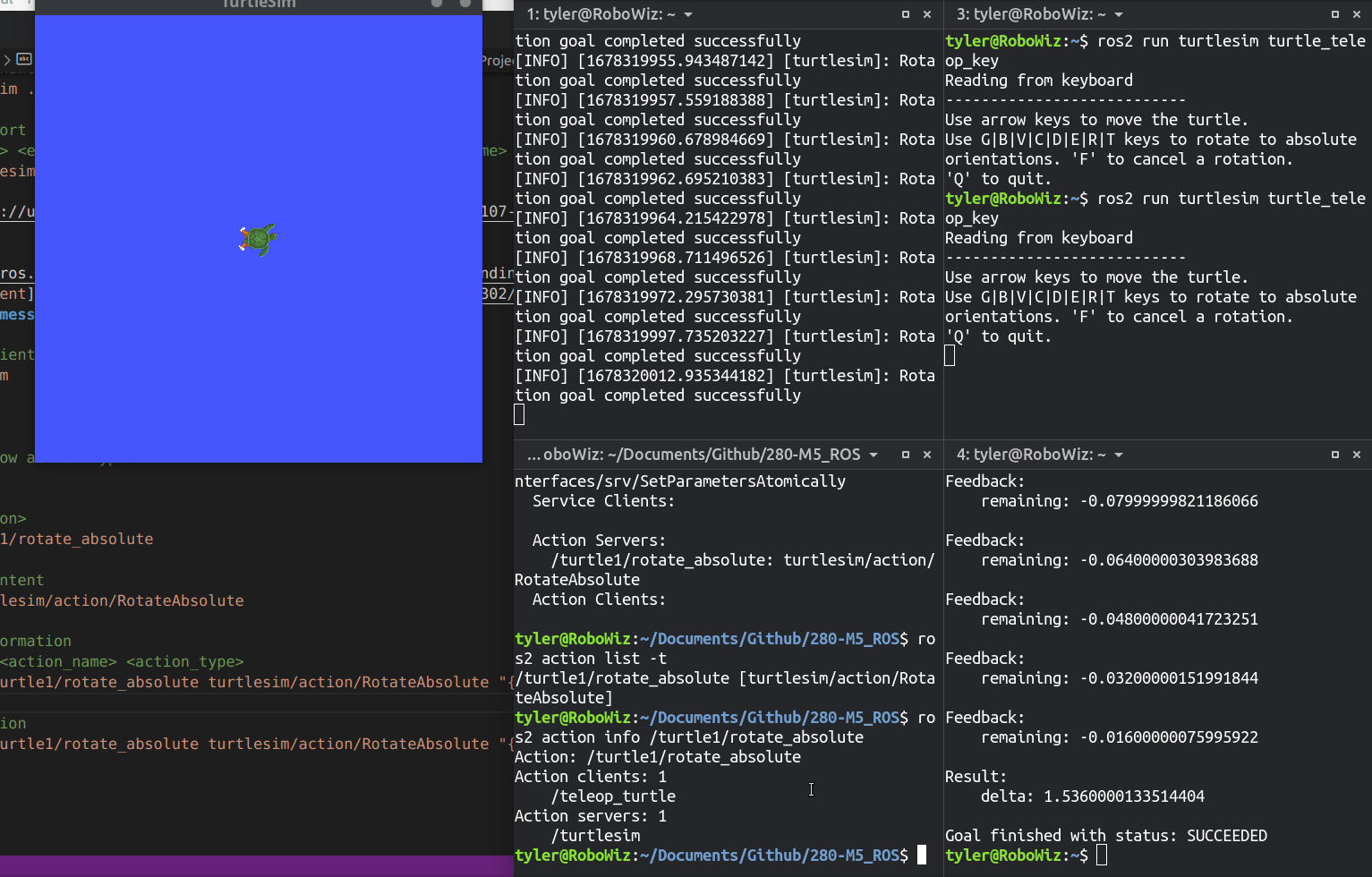Maximize terminal pane 4
Screen dimensions: 1372x877
[x=1335, y=455]
